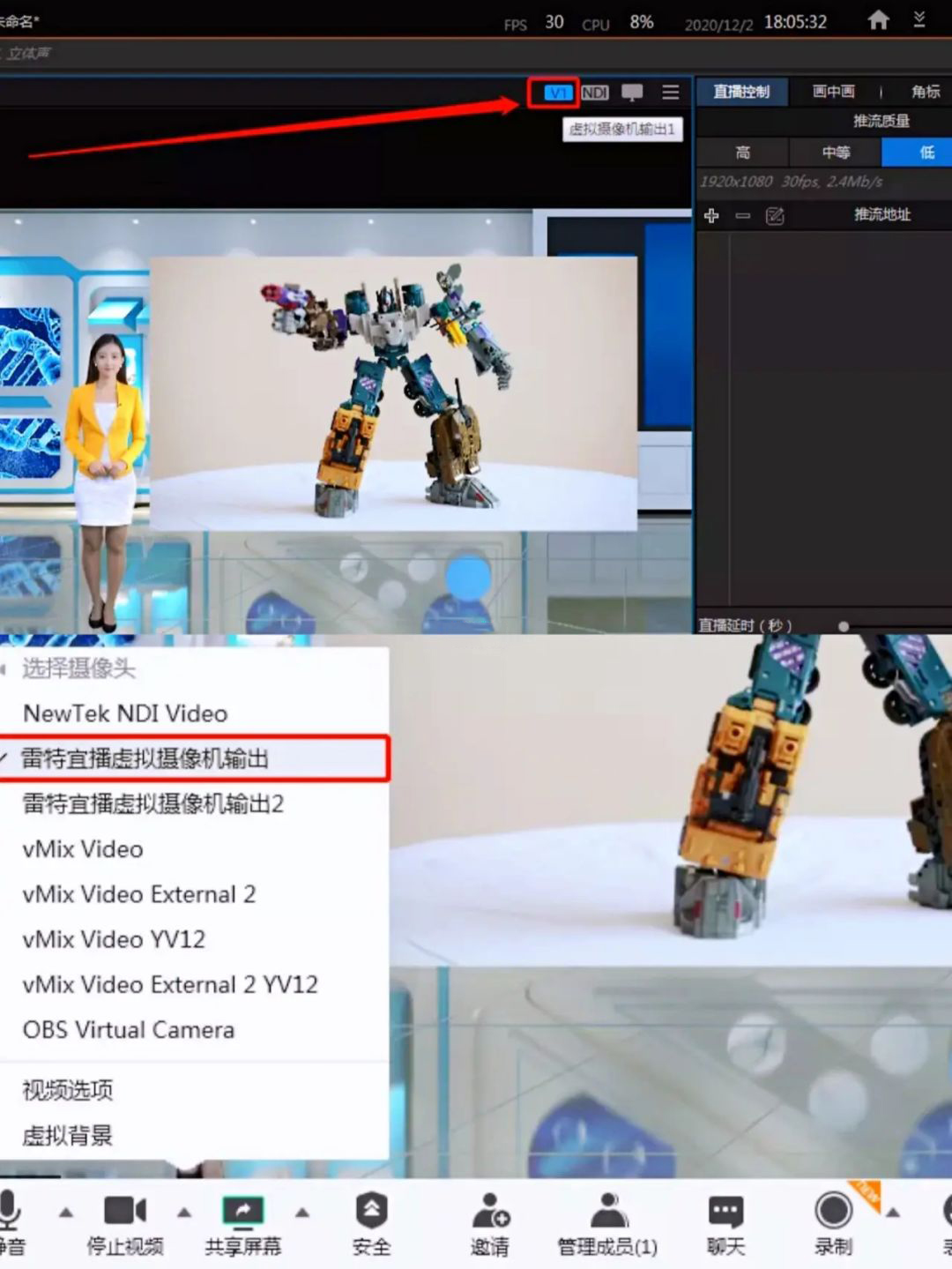Click the FPS value 30
Image resolution: width=952 pixels, height=1269 pixels.
[554, 22]
